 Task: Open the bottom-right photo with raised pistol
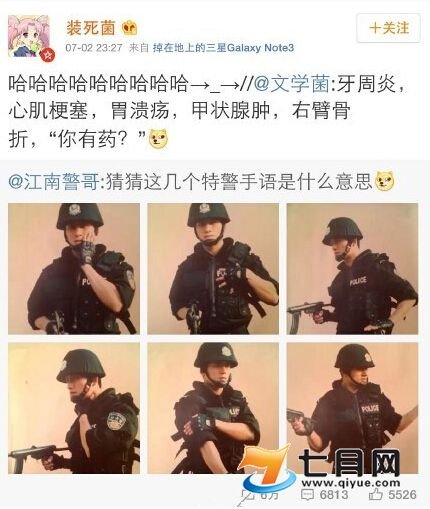(x=352, y=408)
